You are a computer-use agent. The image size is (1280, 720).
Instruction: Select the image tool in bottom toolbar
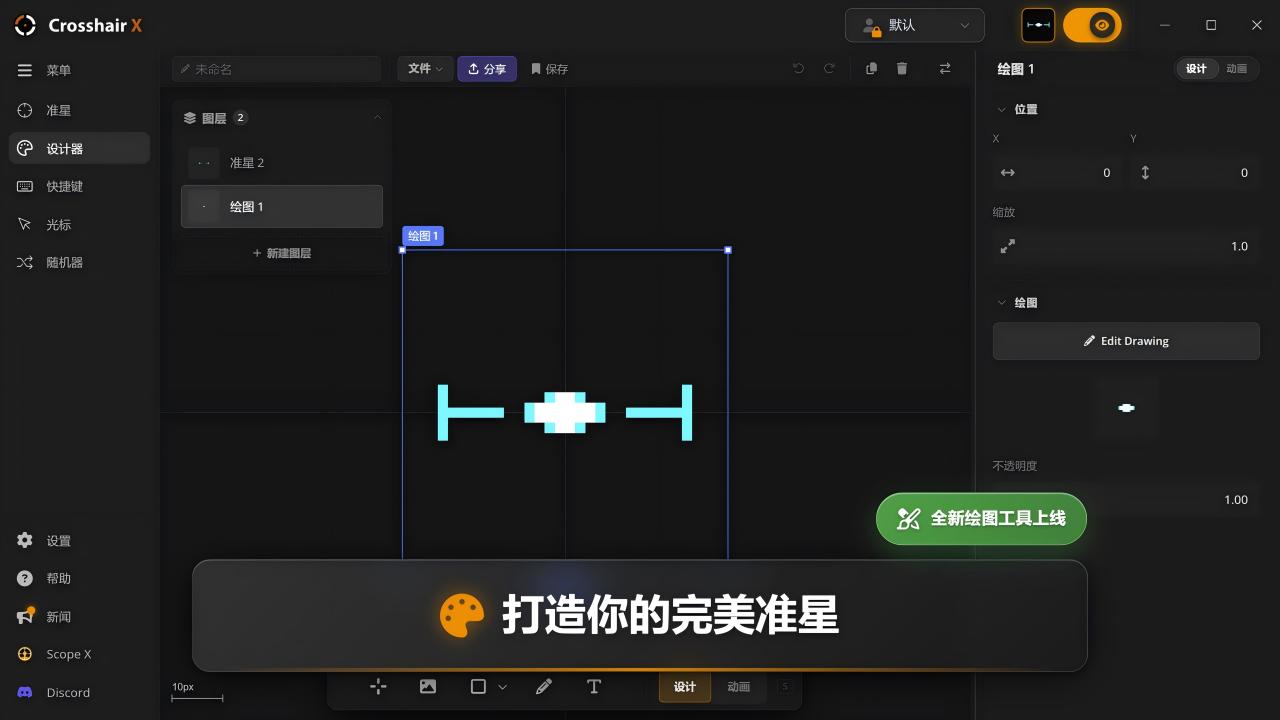[428, 686]
